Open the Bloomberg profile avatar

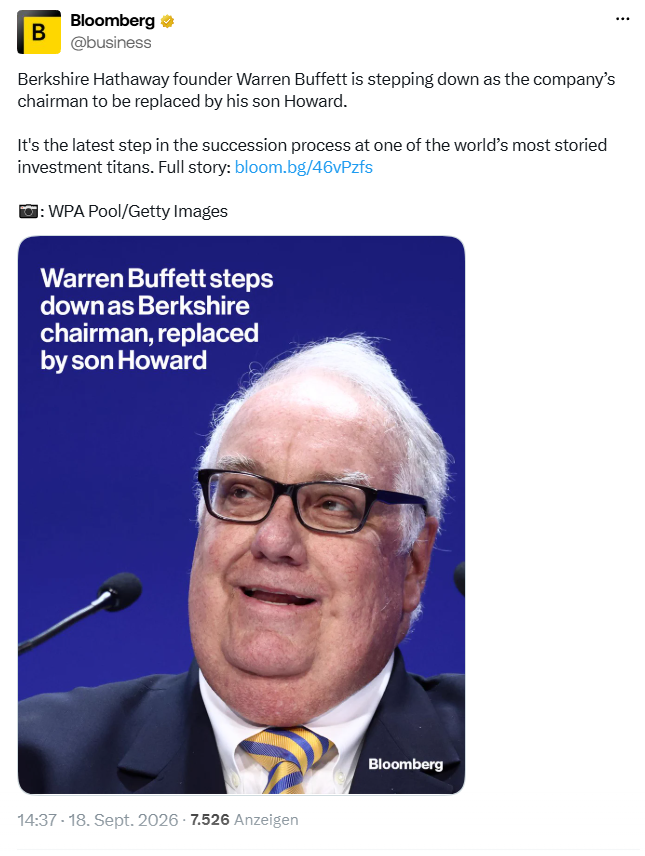click(39, 32)
